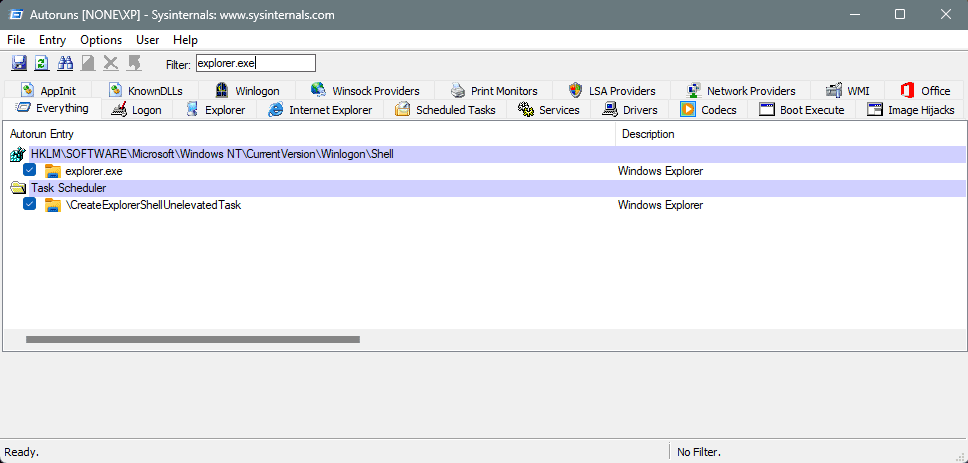Click the Properties toolbar icon

[88, 63]
